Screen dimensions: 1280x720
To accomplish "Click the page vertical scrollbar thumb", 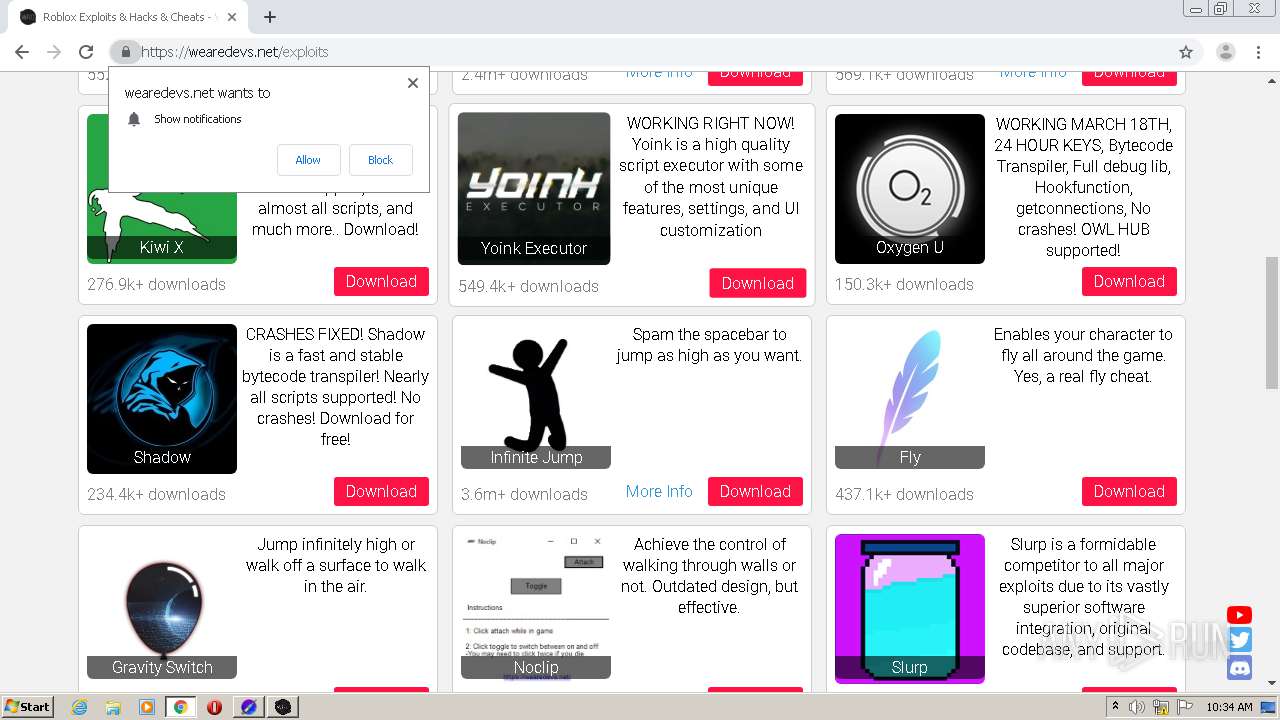I will [x=1272, y=322].
